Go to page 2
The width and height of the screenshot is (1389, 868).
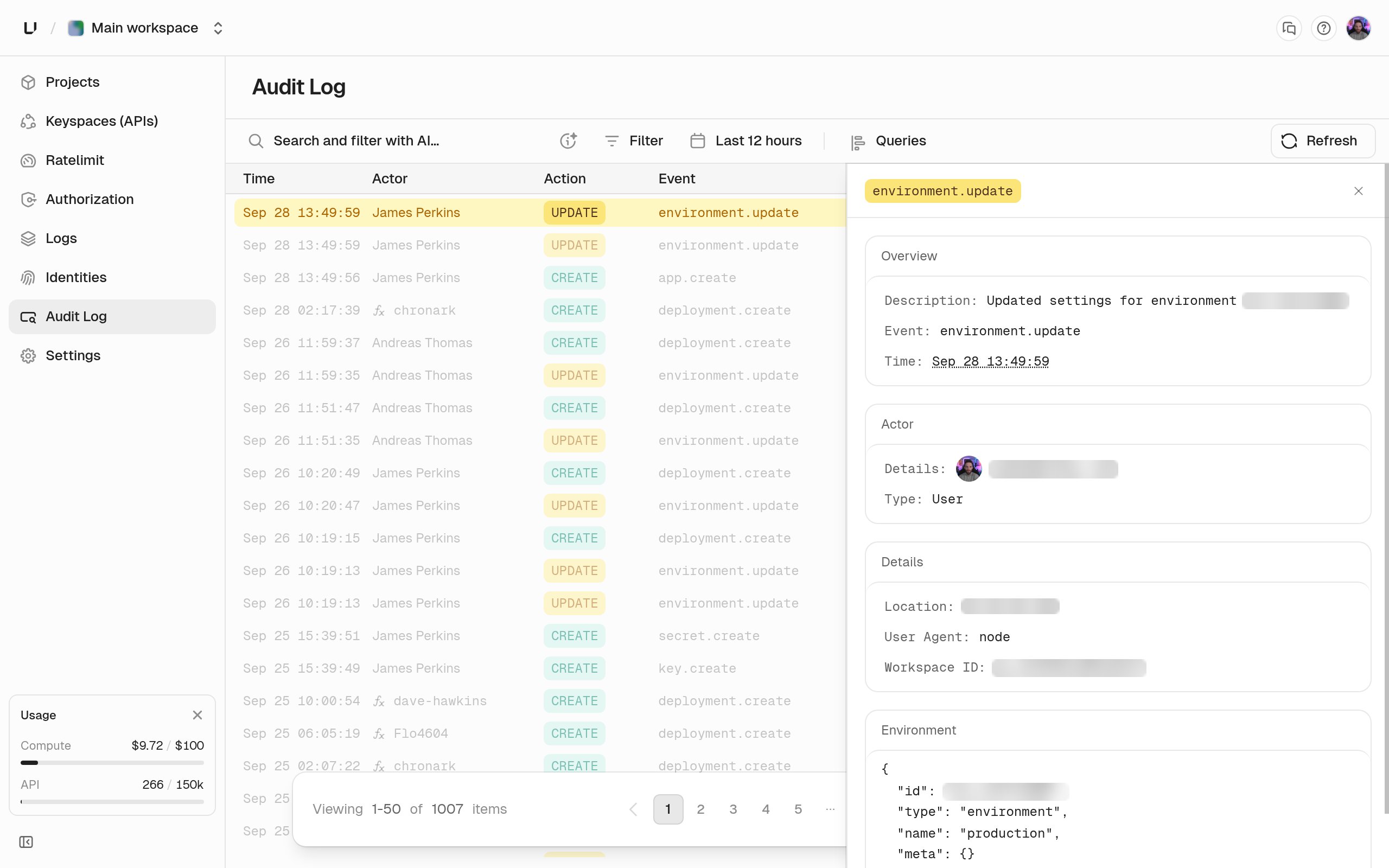point(700,809)
